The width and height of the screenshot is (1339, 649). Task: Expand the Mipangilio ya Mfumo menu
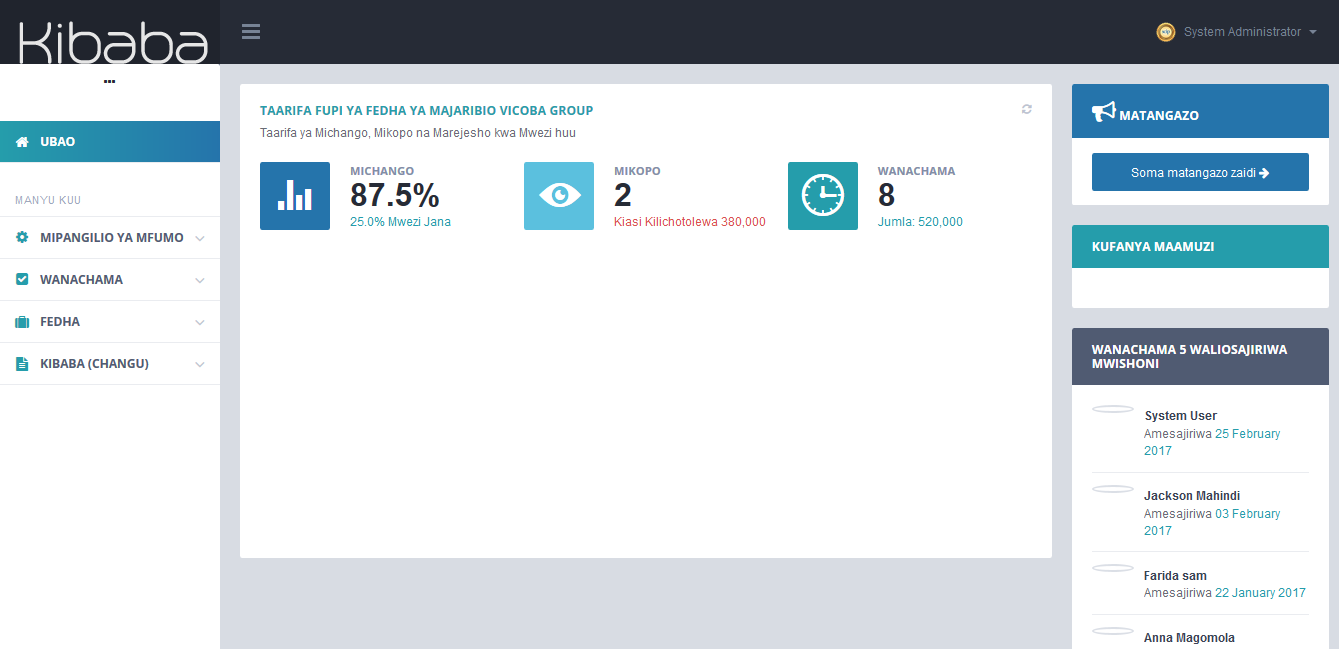click(199, 237)
